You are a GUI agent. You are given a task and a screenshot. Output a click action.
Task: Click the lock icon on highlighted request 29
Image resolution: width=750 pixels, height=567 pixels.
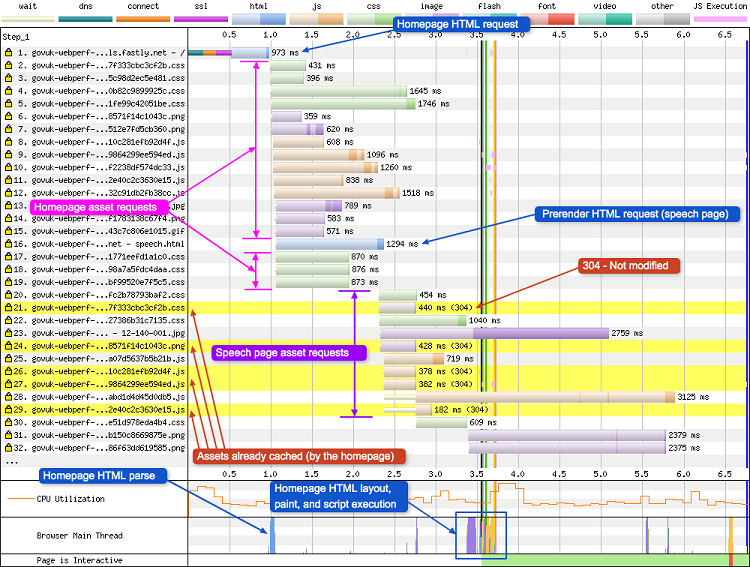point(8,410)
